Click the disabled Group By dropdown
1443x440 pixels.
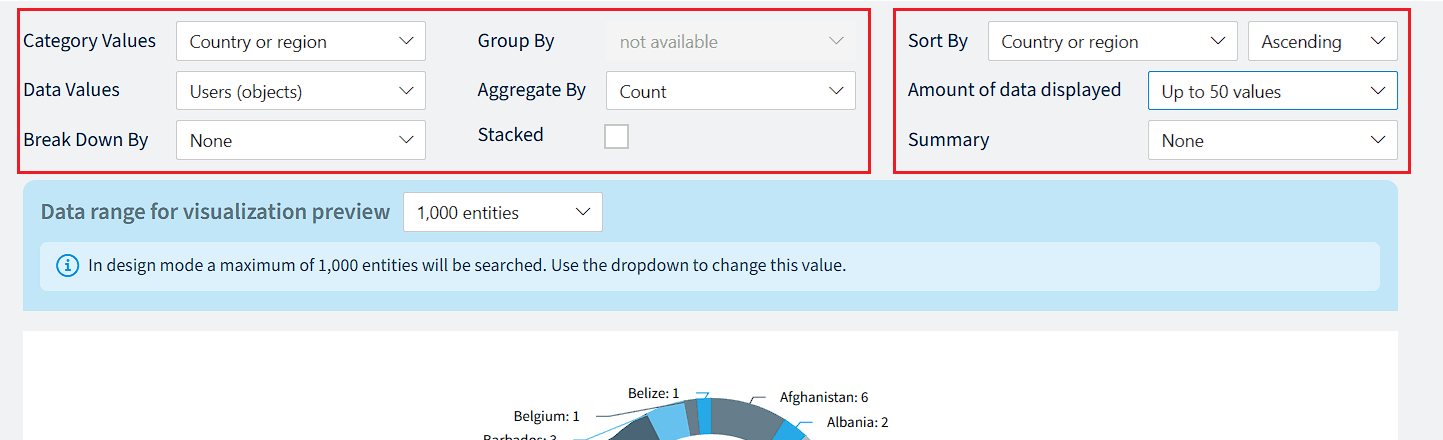pyautogui.click(x=731, y=41)
